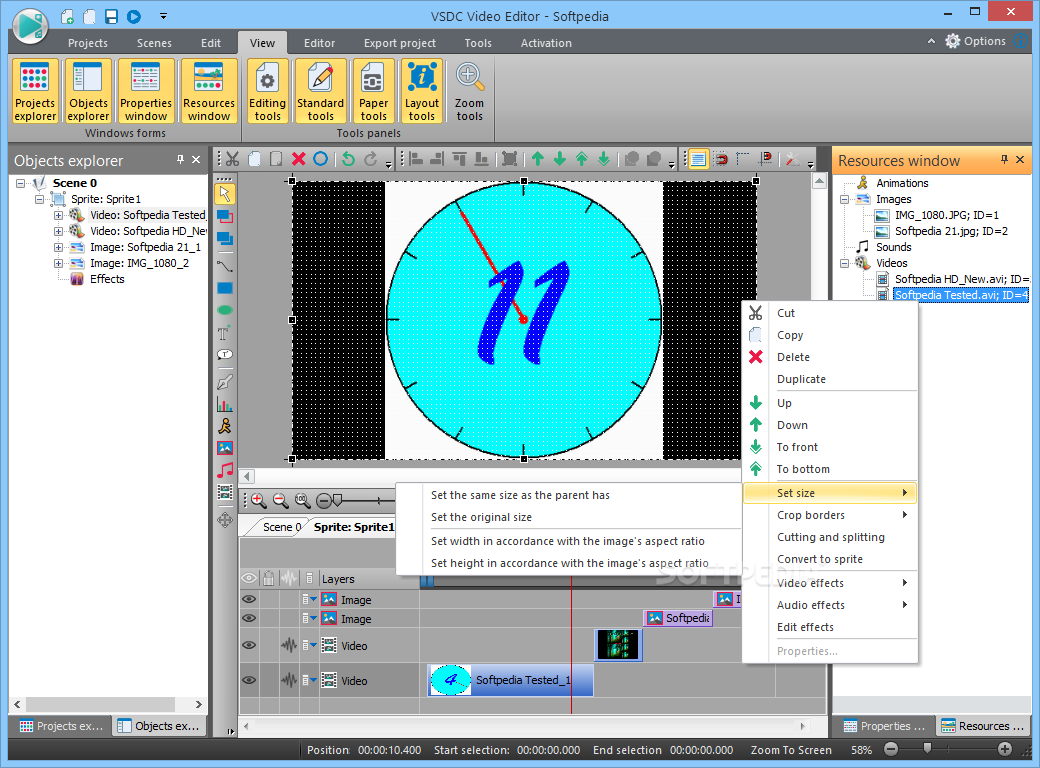Open the Video effects submenu
Viewport: 1040px width, 768px height.
click(x=830, y=583)
